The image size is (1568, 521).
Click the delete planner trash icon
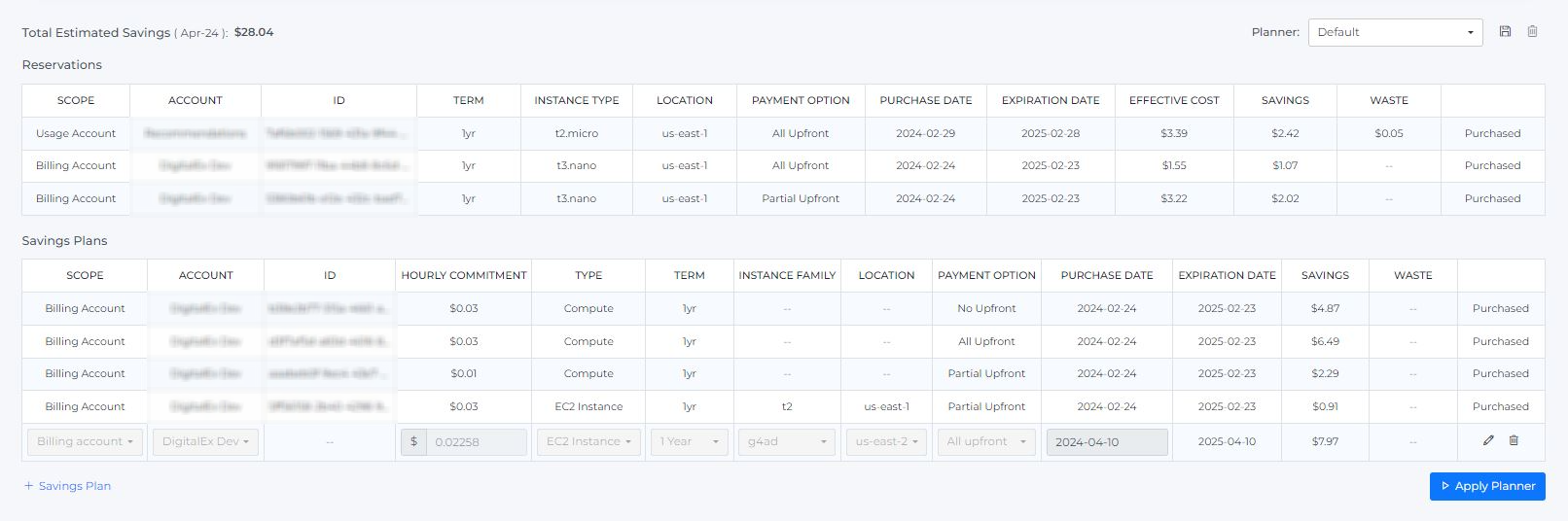1532,32
